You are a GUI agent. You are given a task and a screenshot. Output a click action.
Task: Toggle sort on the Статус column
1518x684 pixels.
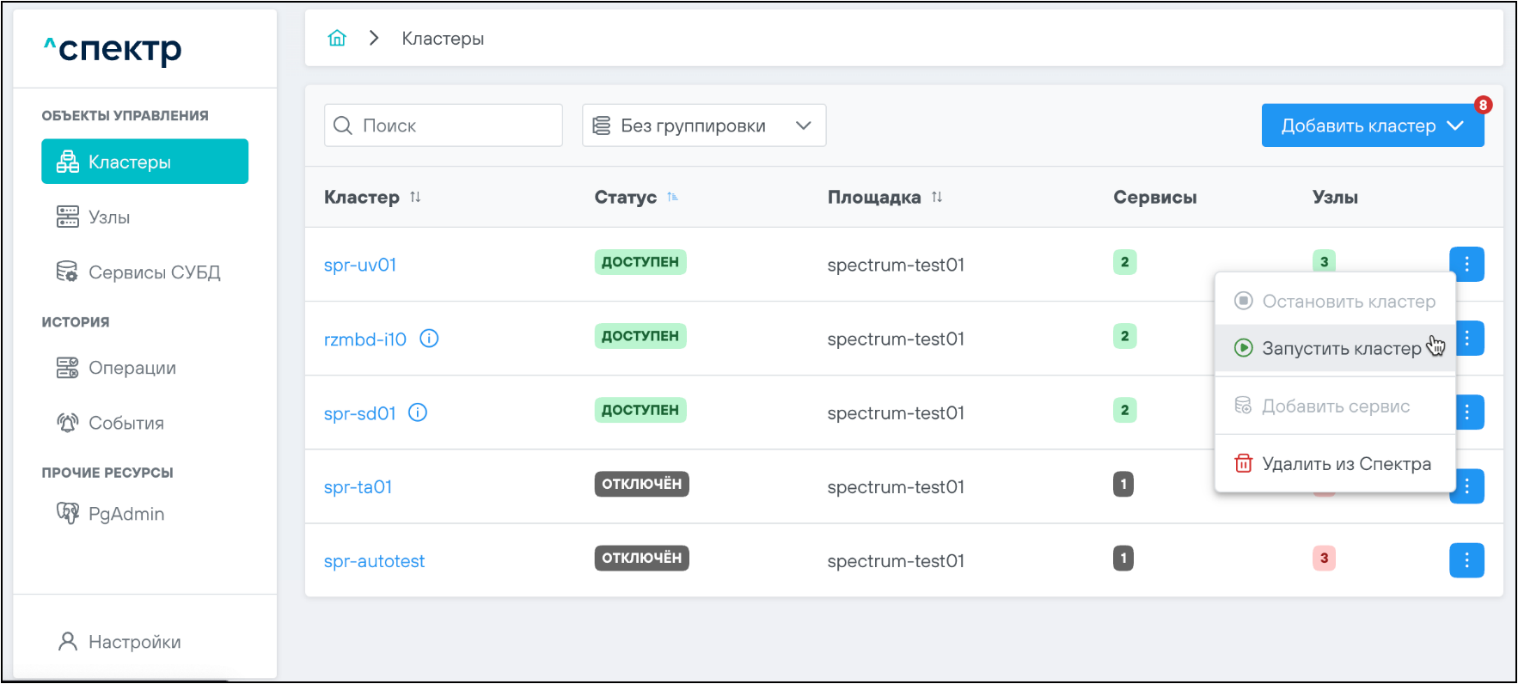click(673, 198)
